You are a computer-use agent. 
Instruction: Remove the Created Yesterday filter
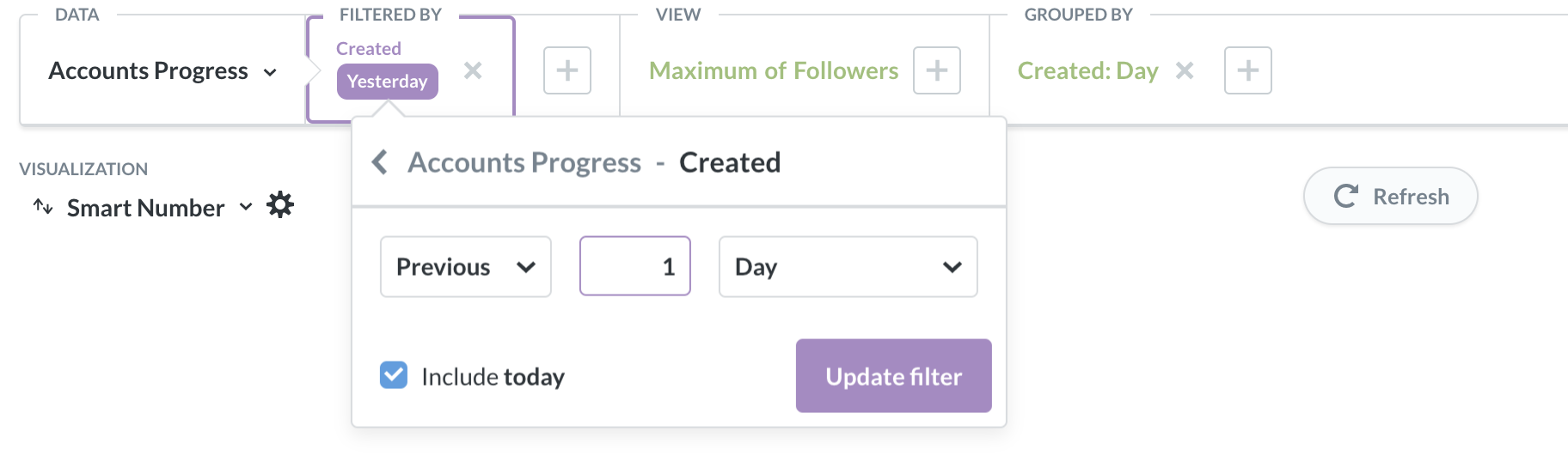coord(472,70)
